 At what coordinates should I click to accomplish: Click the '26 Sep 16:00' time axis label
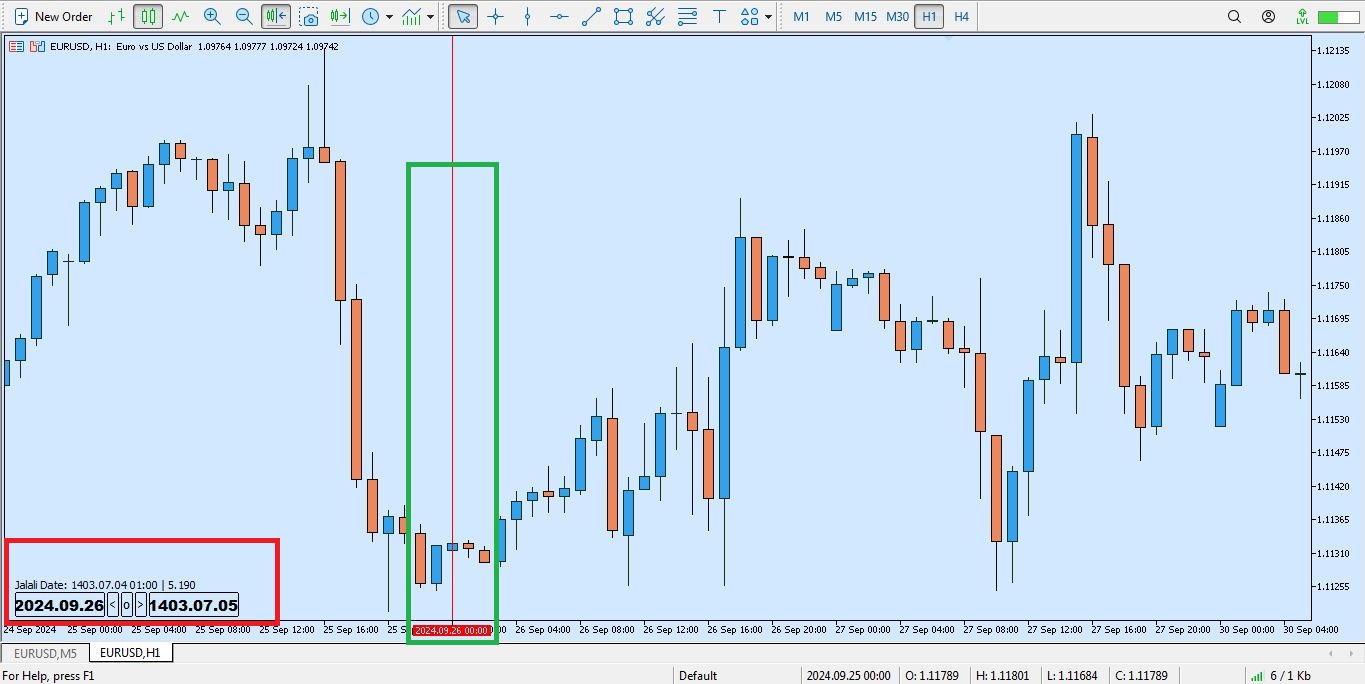click(733, 630)
